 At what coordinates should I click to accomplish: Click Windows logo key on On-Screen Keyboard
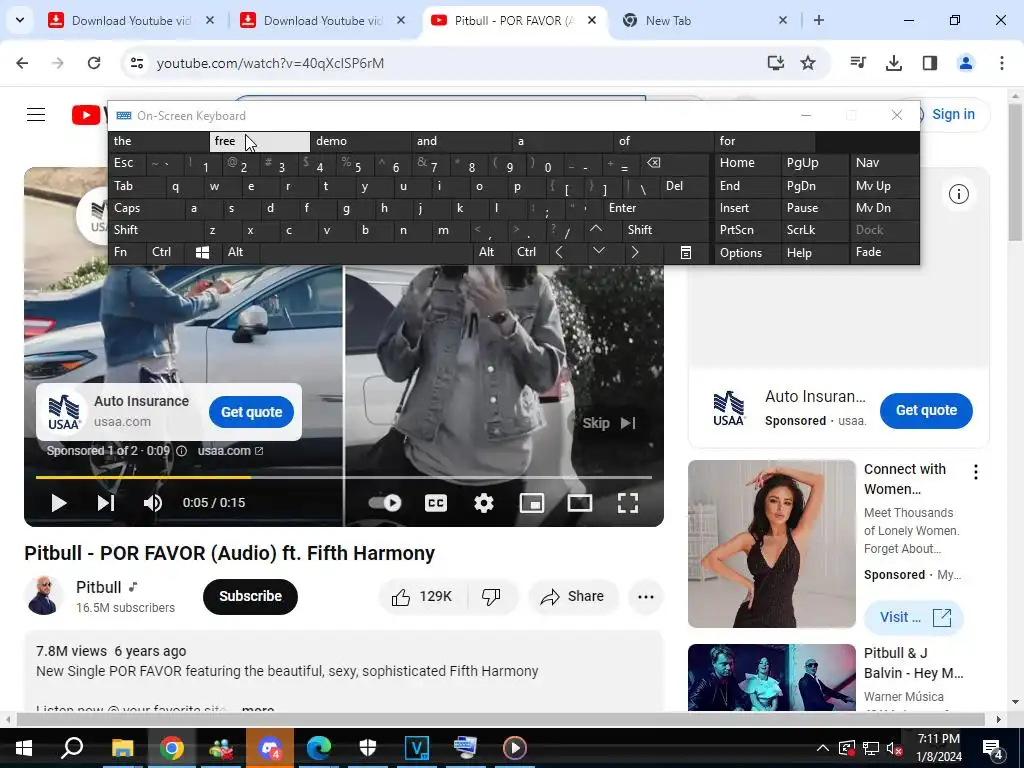[x=202, y=252]
